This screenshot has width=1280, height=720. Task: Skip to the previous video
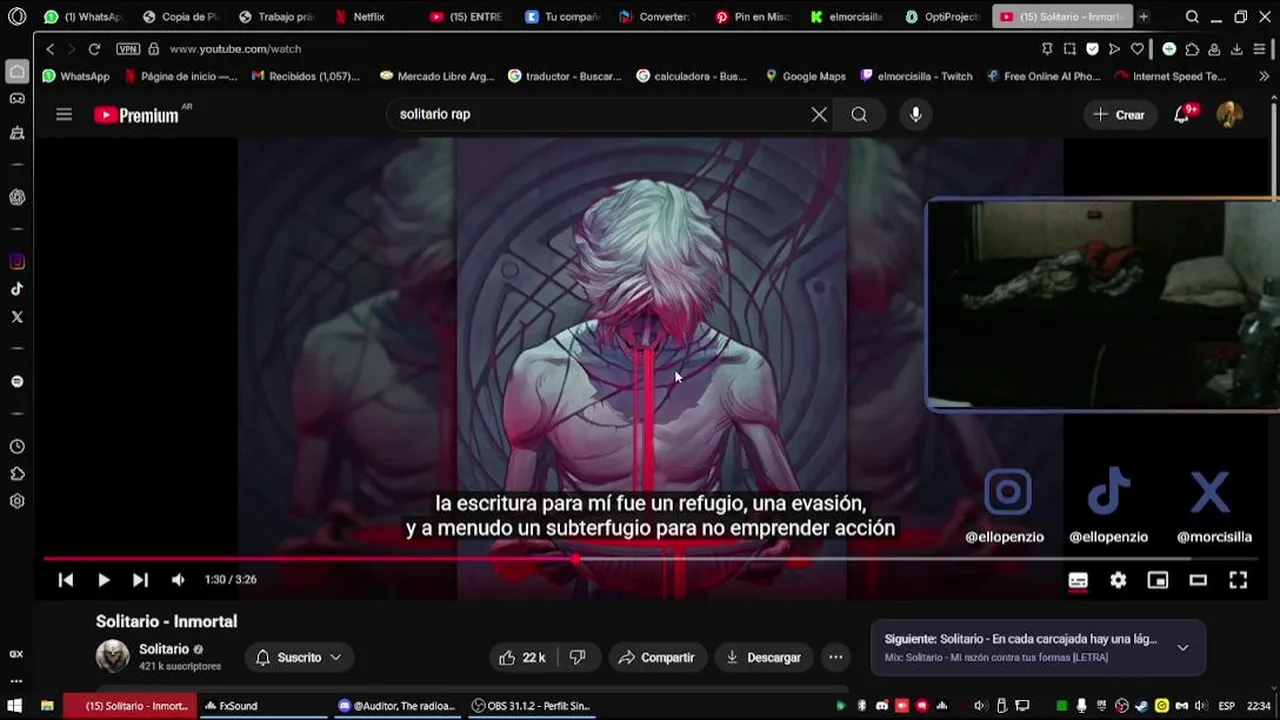[66, 580]
